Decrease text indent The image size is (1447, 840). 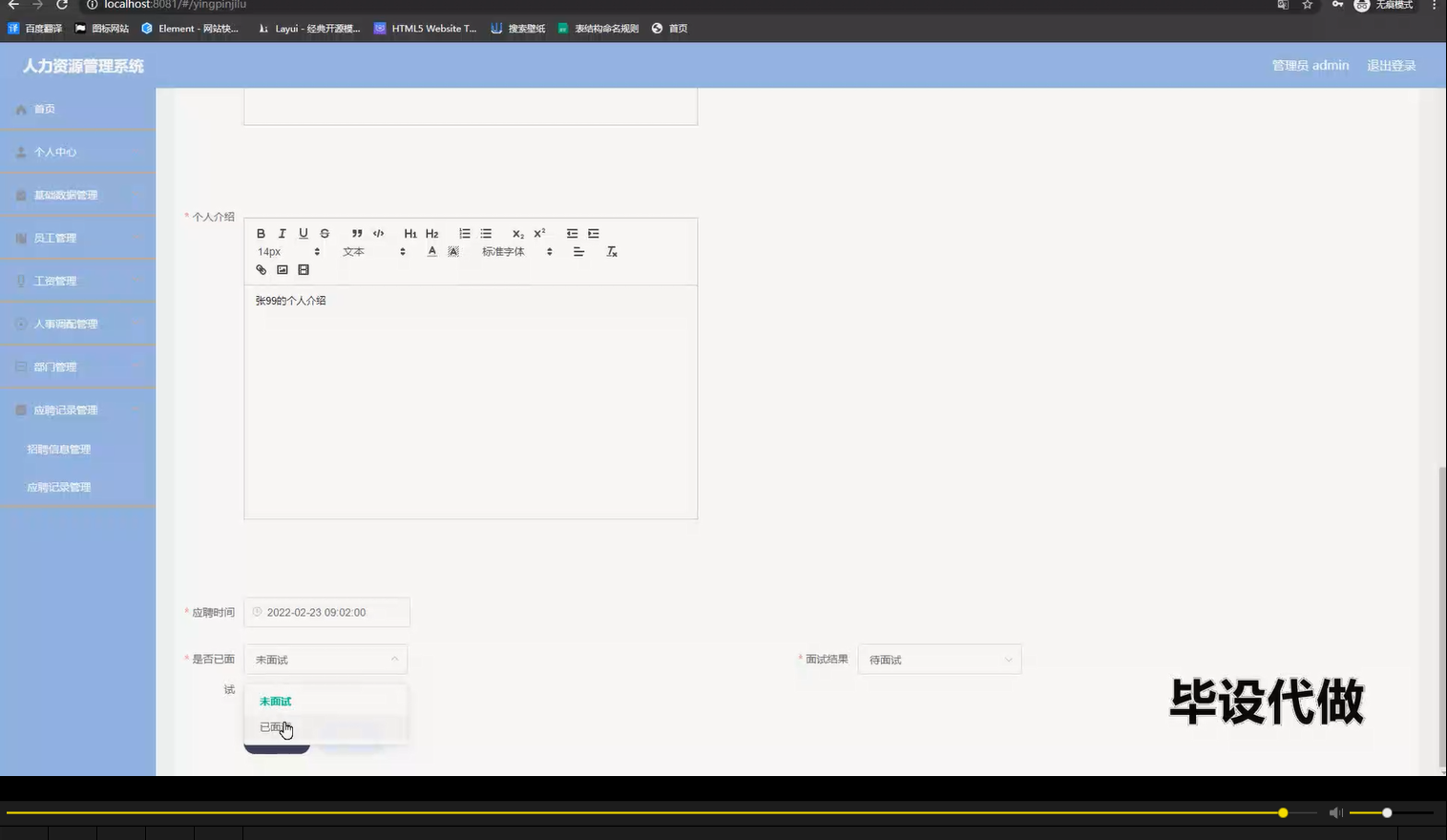(572, 234)
